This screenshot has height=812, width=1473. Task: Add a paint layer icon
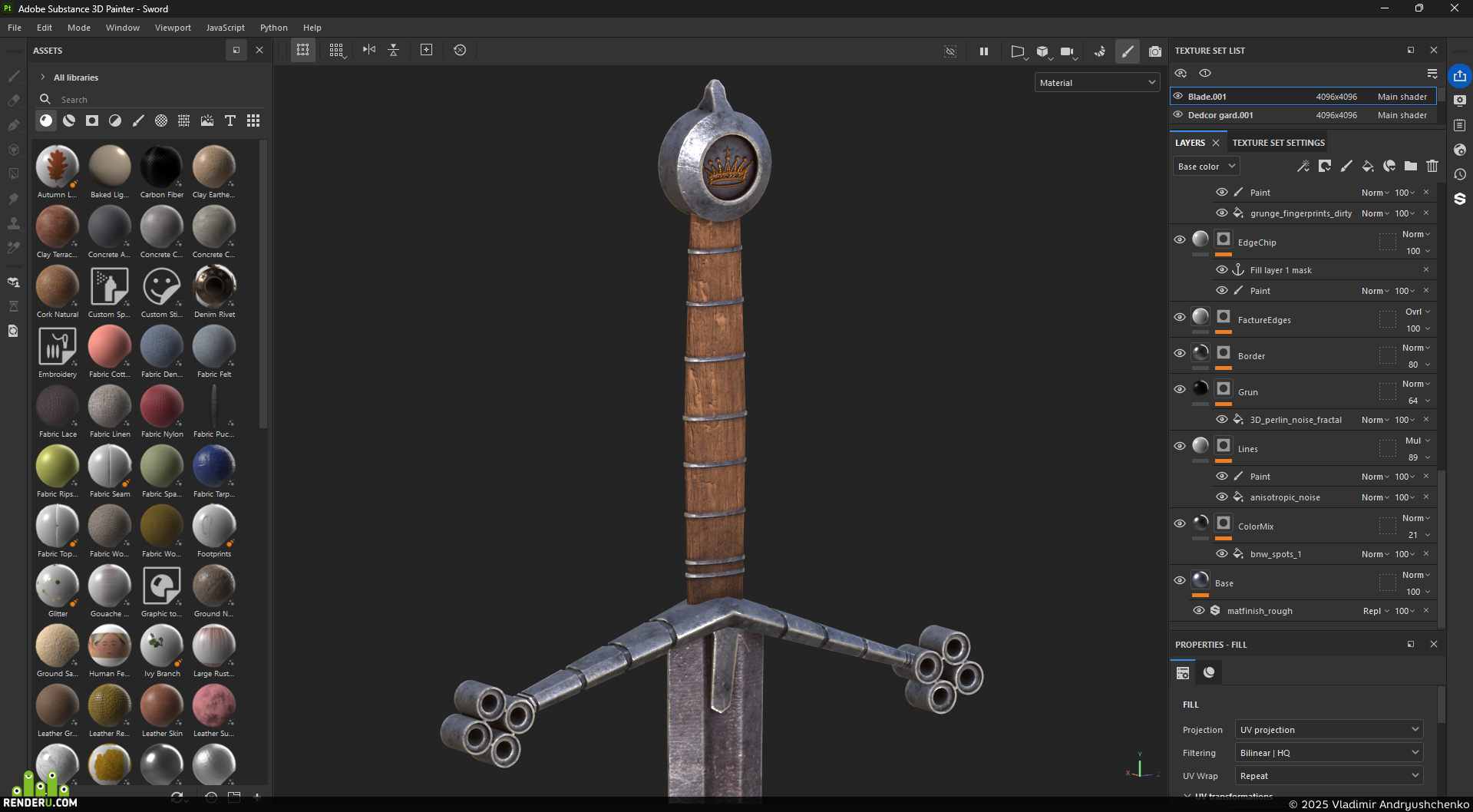1346,166
